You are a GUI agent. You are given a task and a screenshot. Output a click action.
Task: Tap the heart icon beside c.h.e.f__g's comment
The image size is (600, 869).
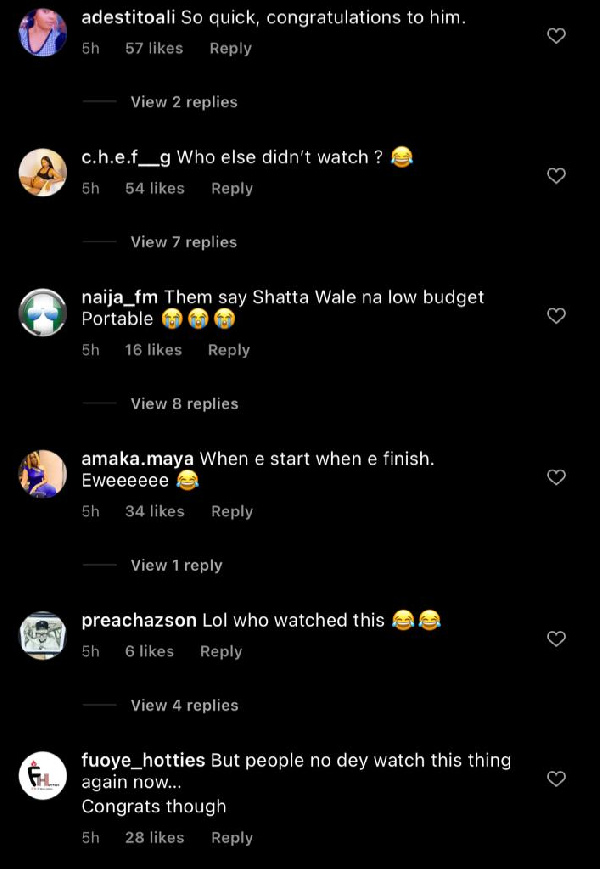(557, 175)
